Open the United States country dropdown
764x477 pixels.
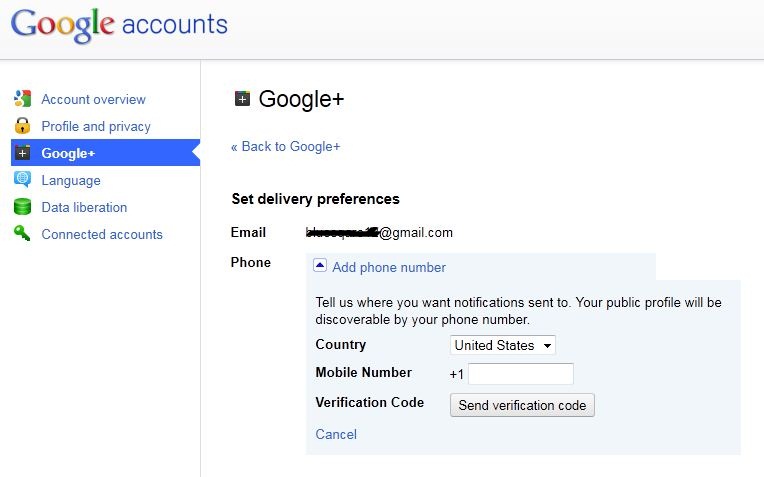(x=503, y=345)
